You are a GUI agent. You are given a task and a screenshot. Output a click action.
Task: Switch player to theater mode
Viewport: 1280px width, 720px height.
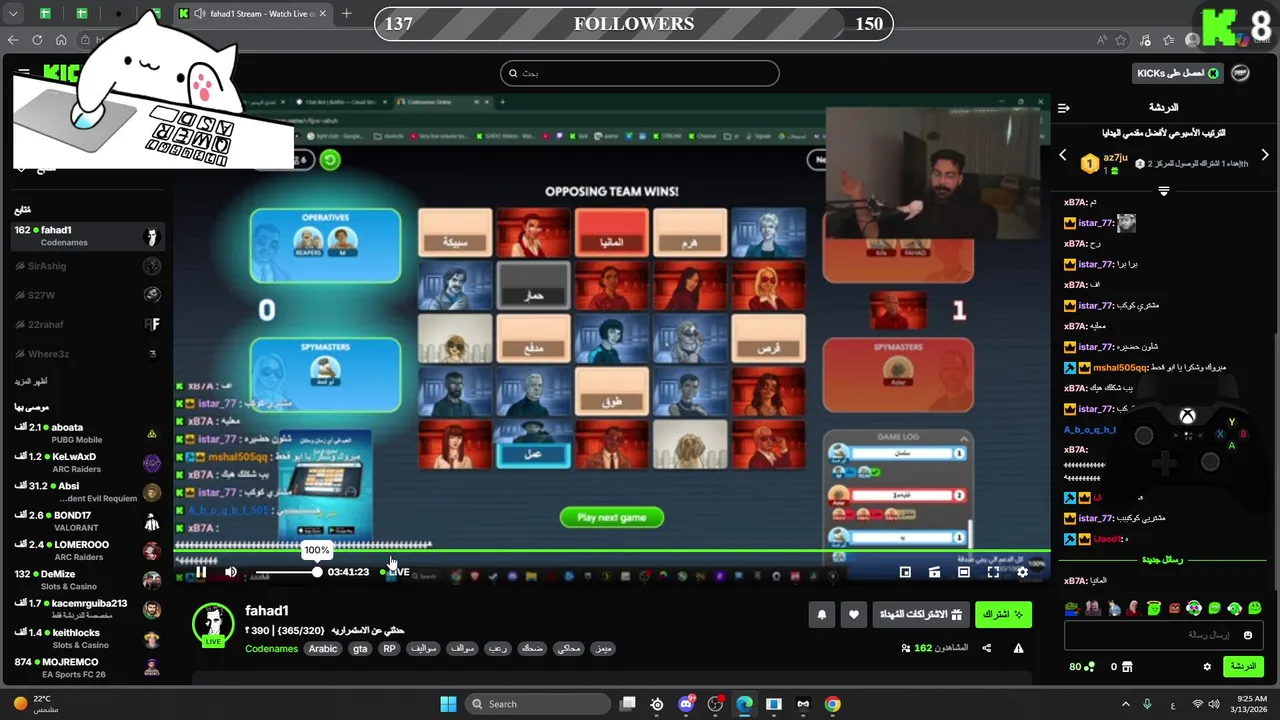click(964, 572)
